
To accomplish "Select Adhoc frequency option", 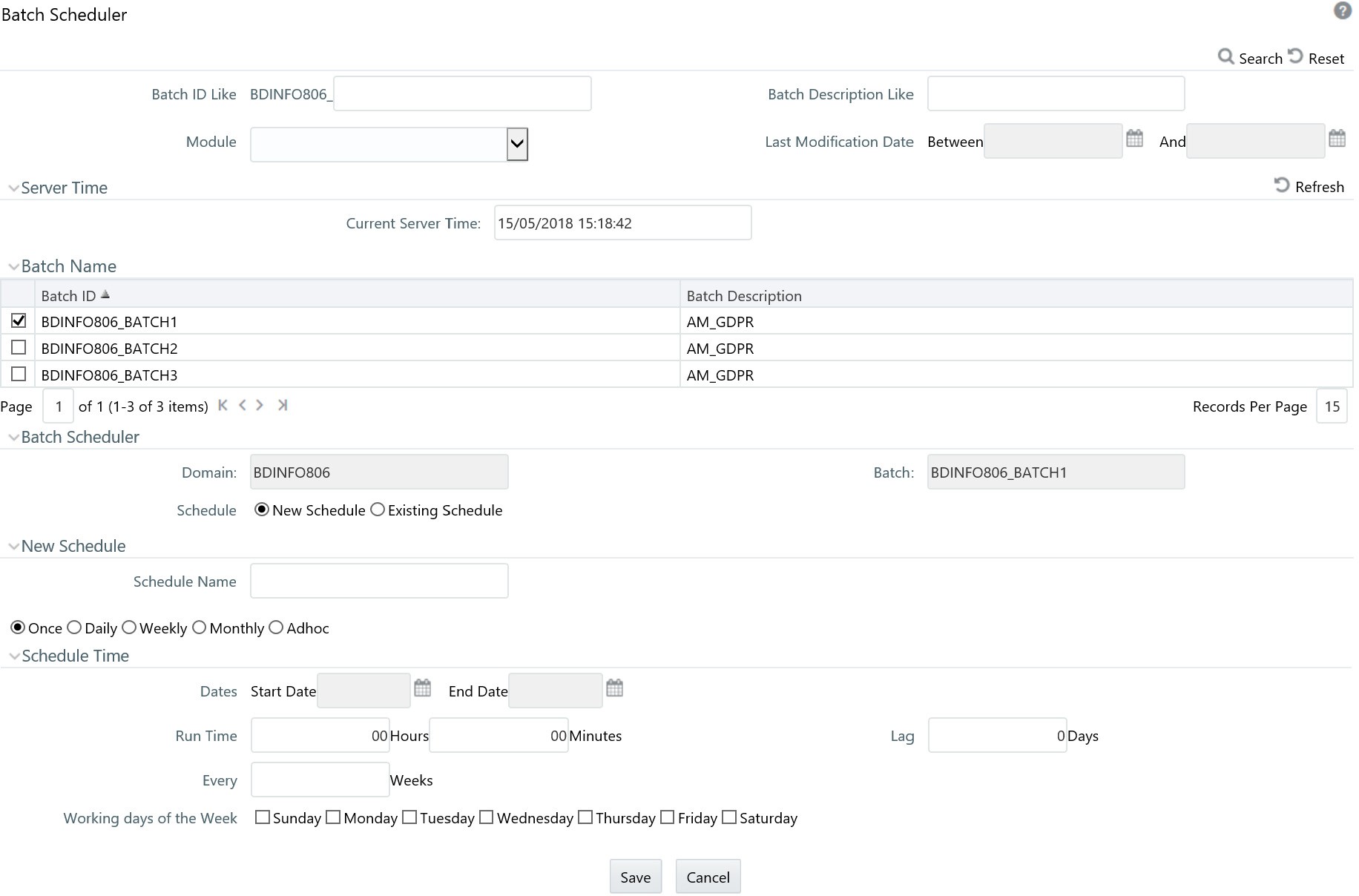I will click(x=276, y=627).
